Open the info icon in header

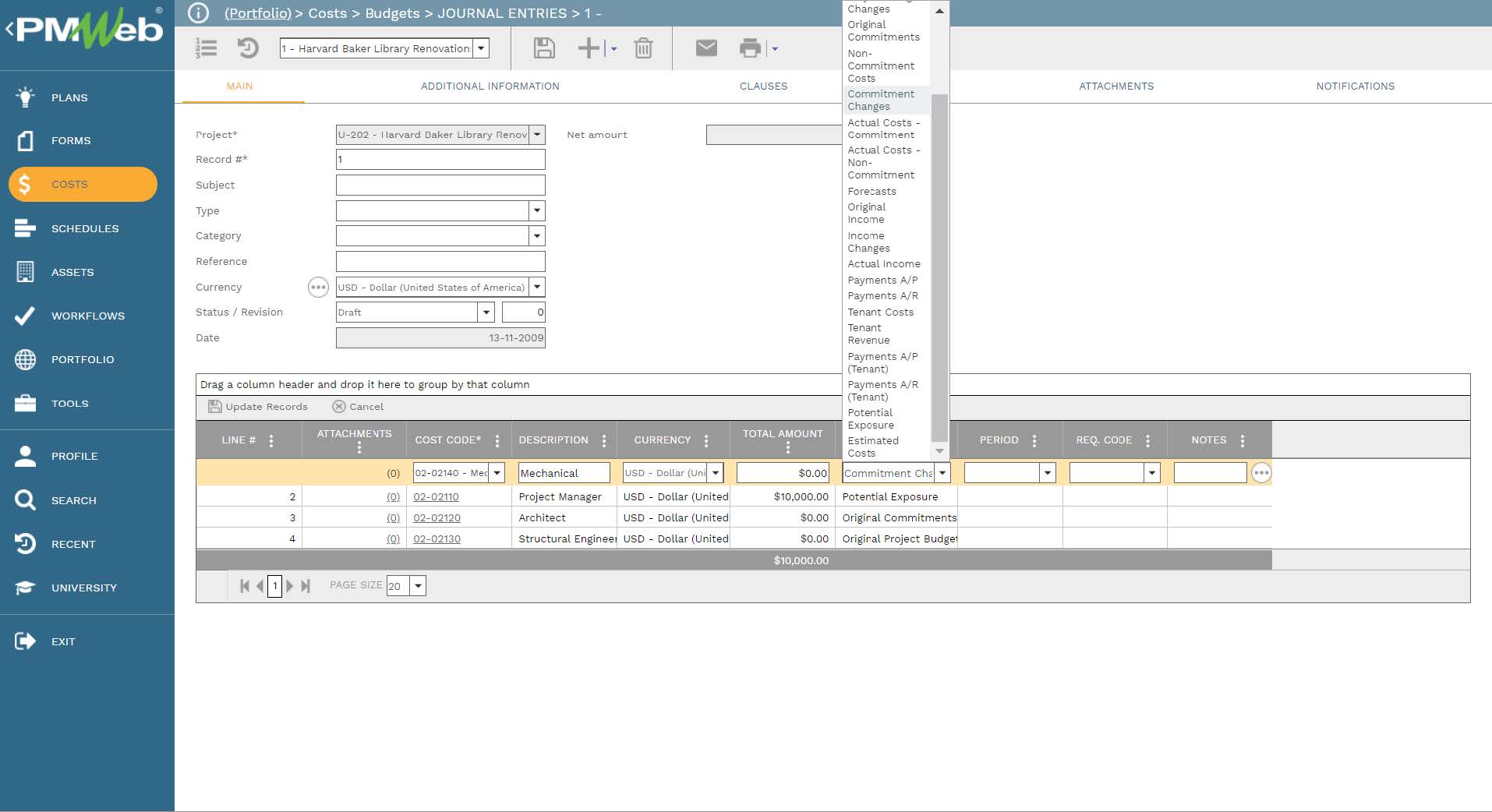(x=199, y=13)
